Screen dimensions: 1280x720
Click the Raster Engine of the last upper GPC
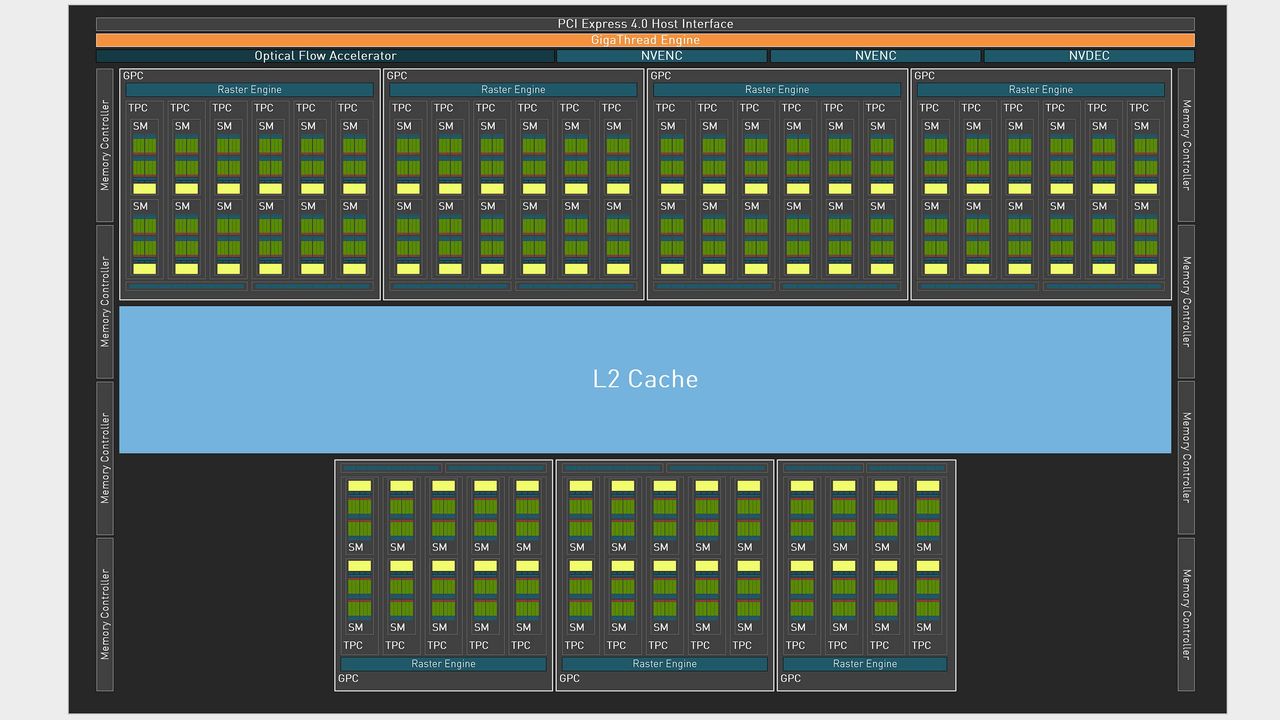[x=1041, y=90]
